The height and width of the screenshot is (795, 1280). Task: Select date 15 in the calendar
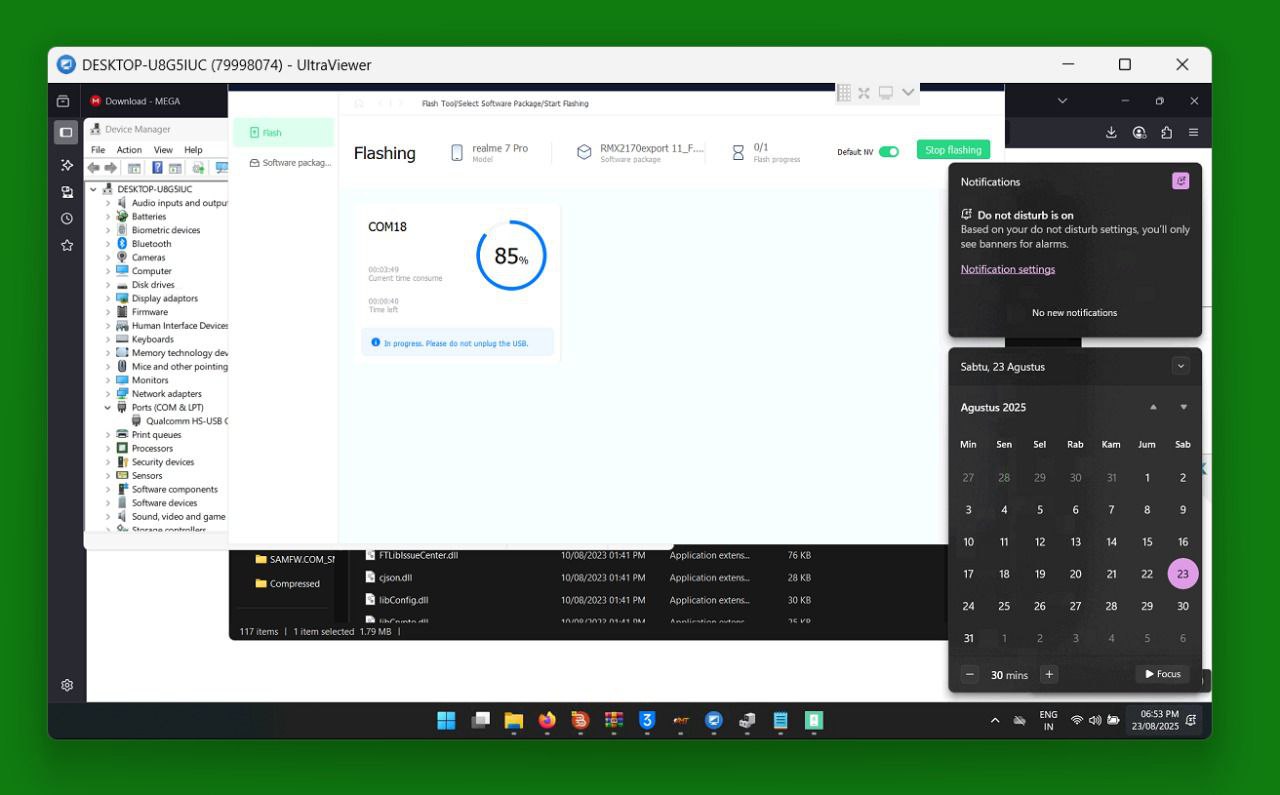pyautogui.click(x=1147, y=542)
